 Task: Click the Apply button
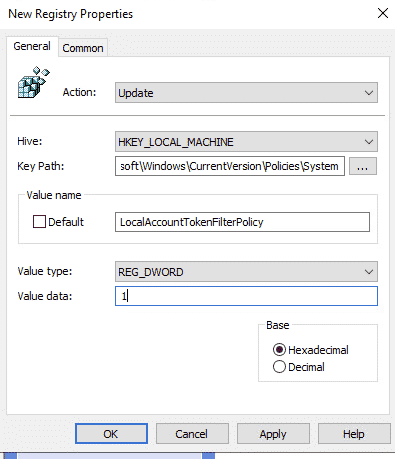pyautogui.click(x=273, y=434)
